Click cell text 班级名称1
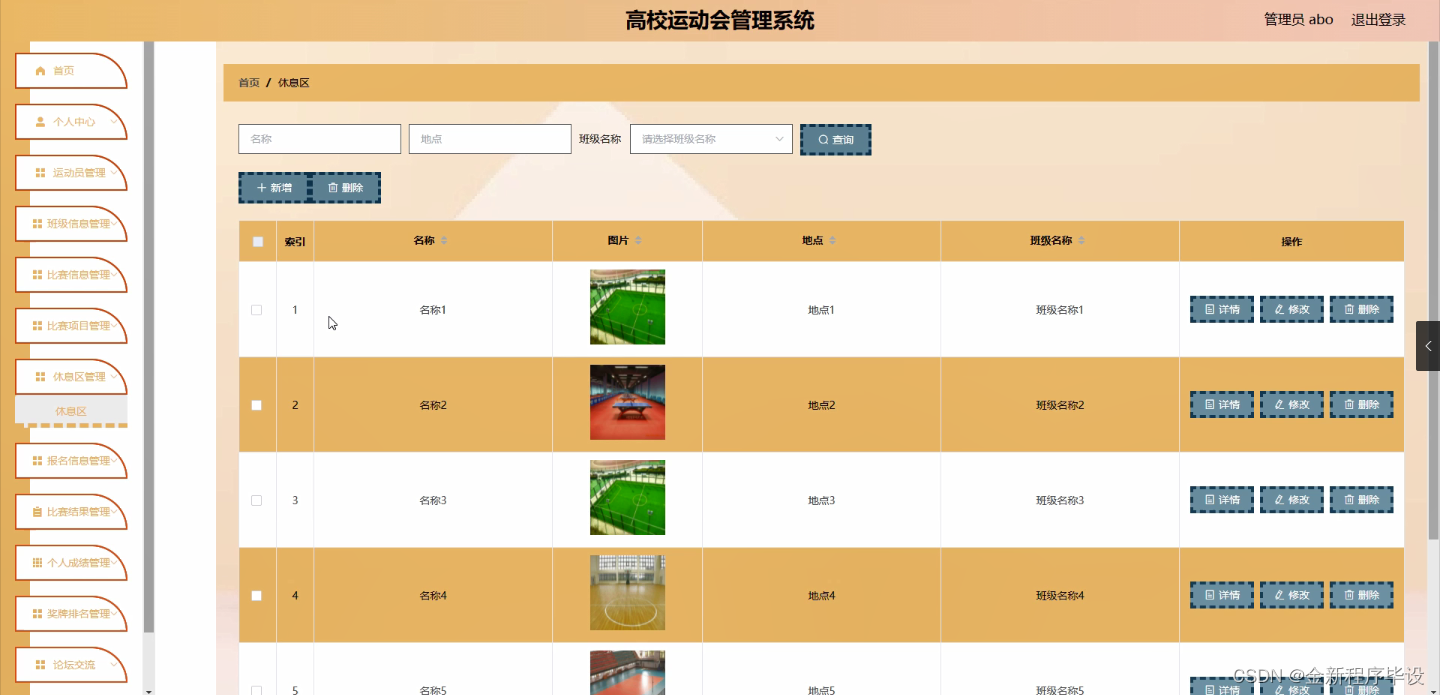 click(1060, 310)
